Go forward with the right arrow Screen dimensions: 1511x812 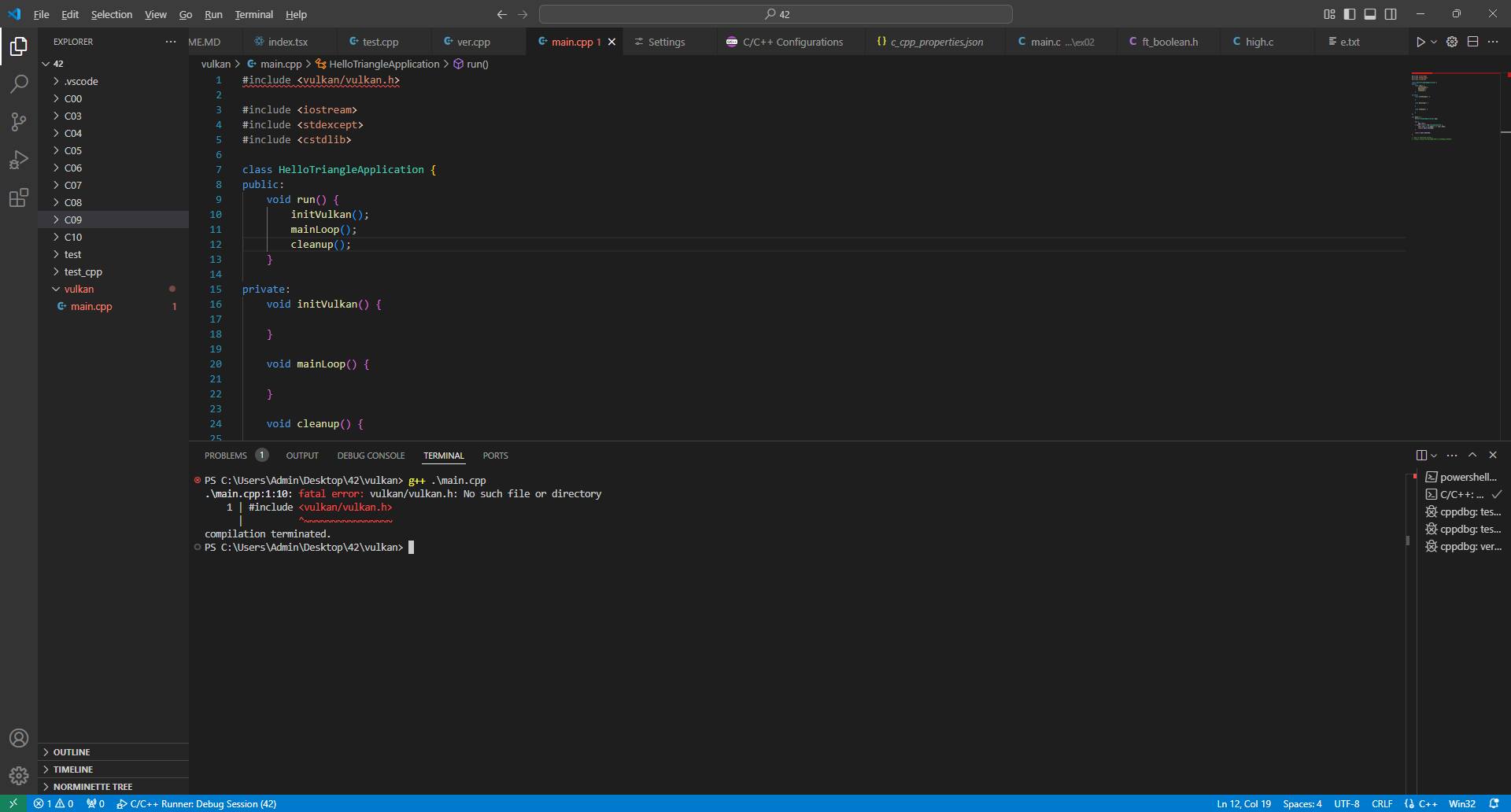point(523,14)
